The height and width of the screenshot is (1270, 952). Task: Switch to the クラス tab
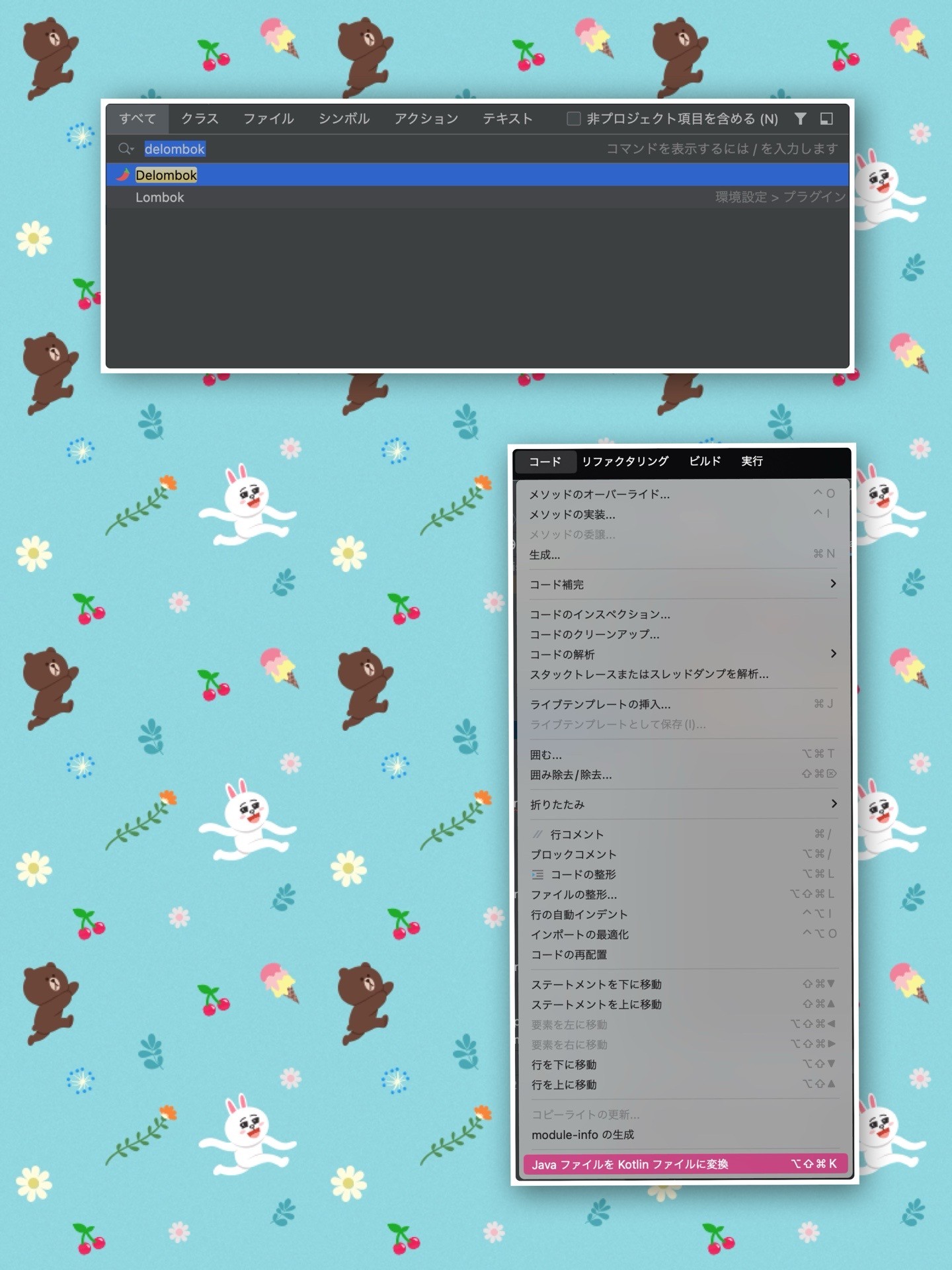coord(200,119)
